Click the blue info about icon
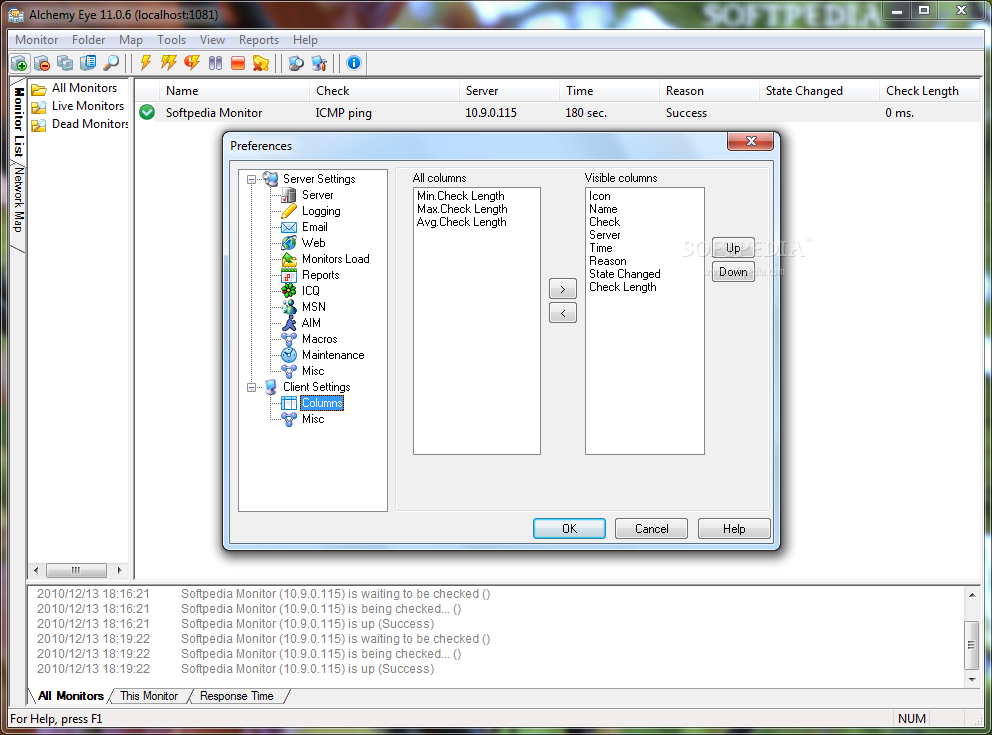 tap(354, 63)
